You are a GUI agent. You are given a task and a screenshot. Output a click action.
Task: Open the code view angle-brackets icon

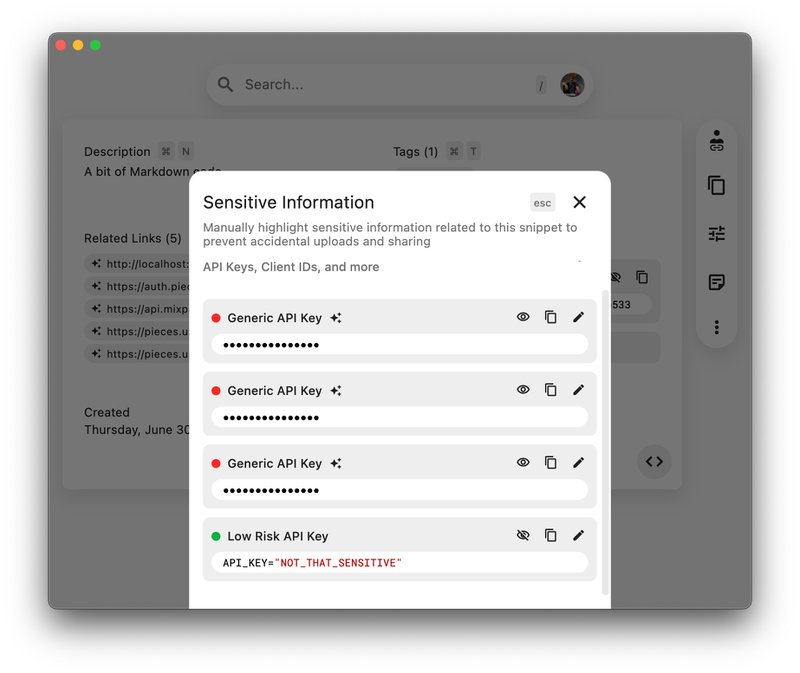654,462
